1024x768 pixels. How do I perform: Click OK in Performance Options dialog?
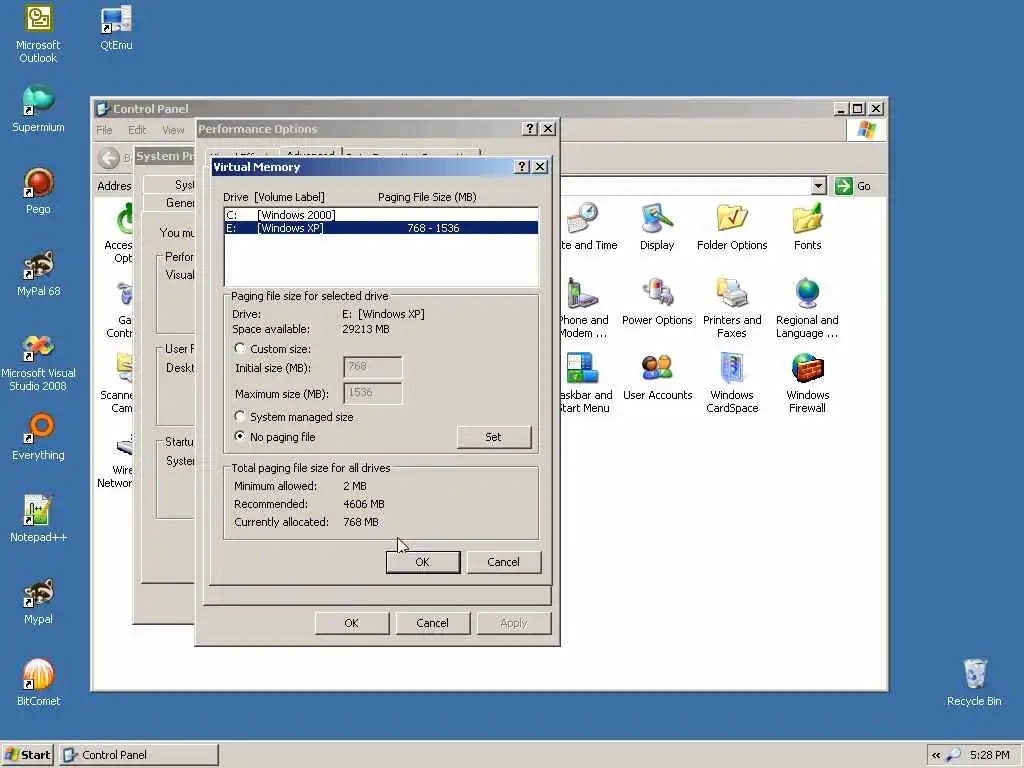point(351,623)
